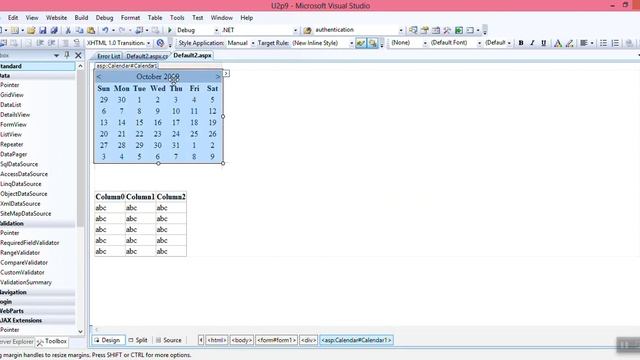Open the Window menu
Viewport: 640px width, 360px height.
222,18
